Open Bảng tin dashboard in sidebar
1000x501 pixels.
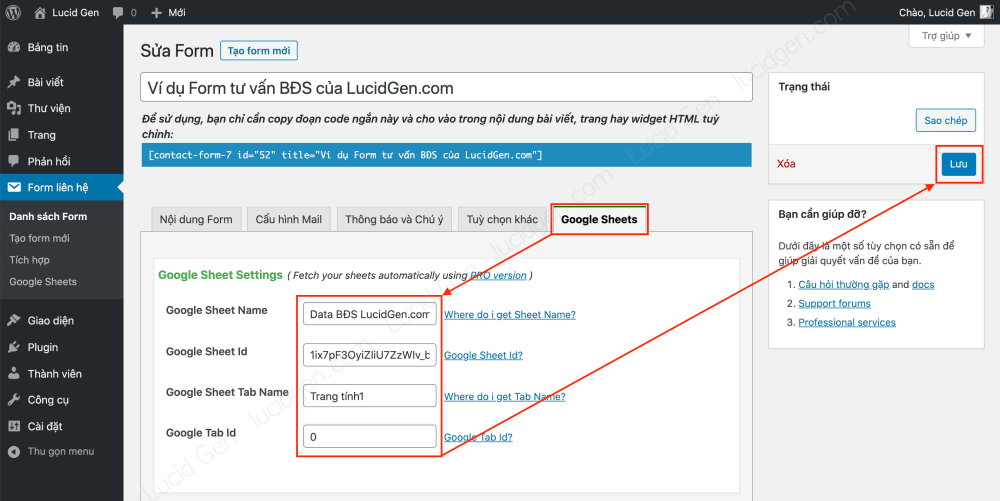click(x=47, y=48)
